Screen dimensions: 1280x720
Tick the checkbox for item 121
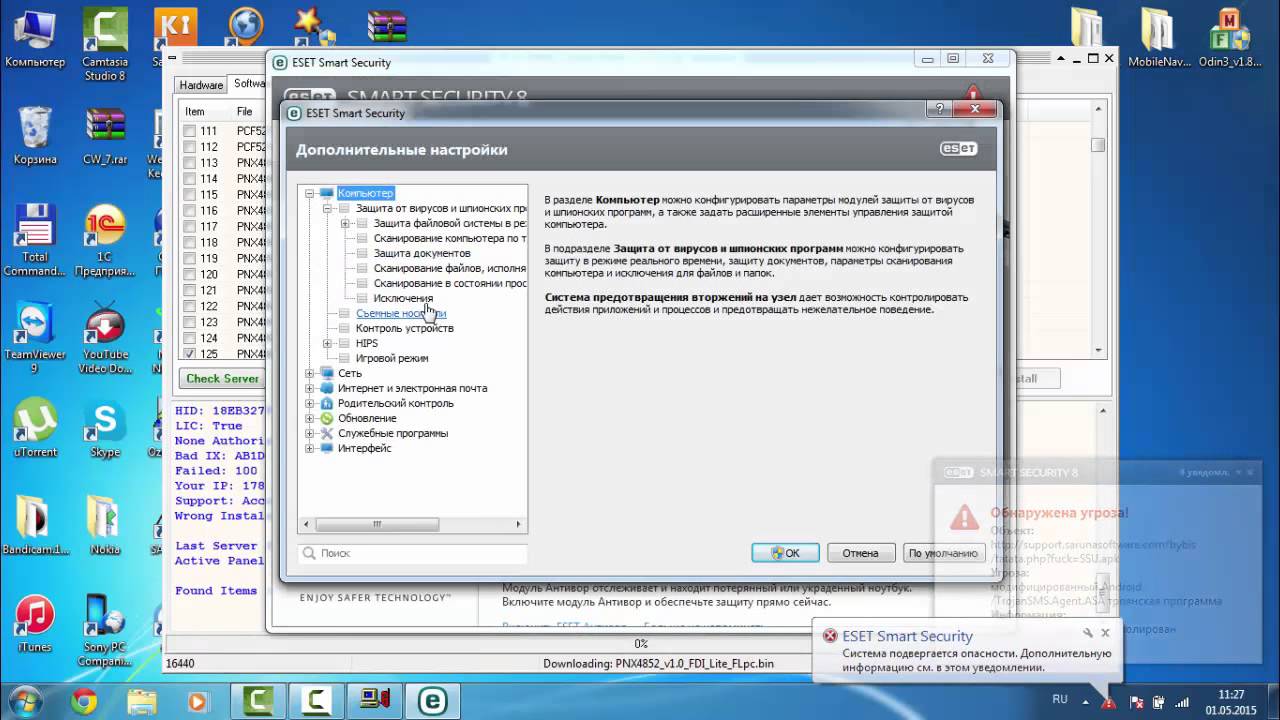(x=190, y=290)
